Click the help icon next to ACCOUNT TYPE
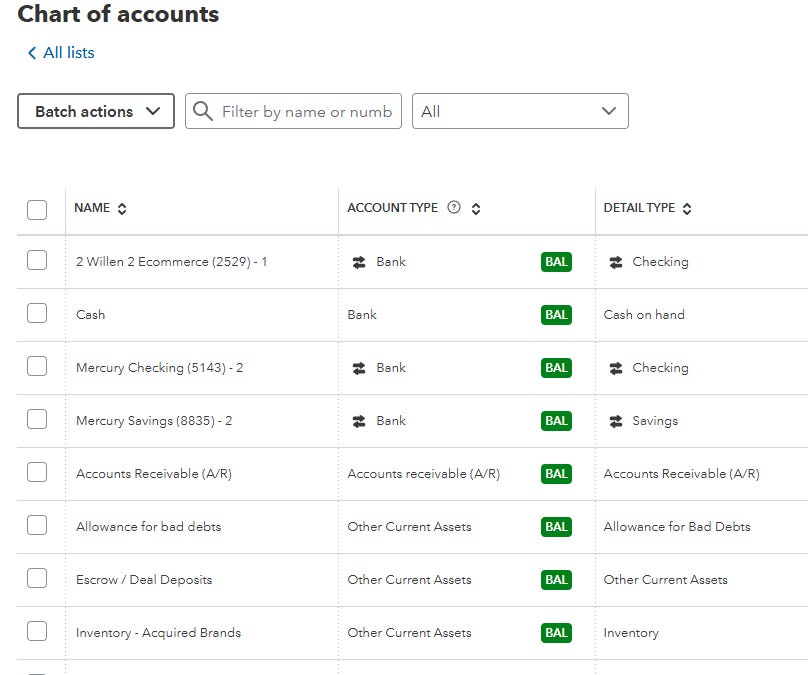The width and height of the screenshot is (808, 675). click(x=454, y=208)
